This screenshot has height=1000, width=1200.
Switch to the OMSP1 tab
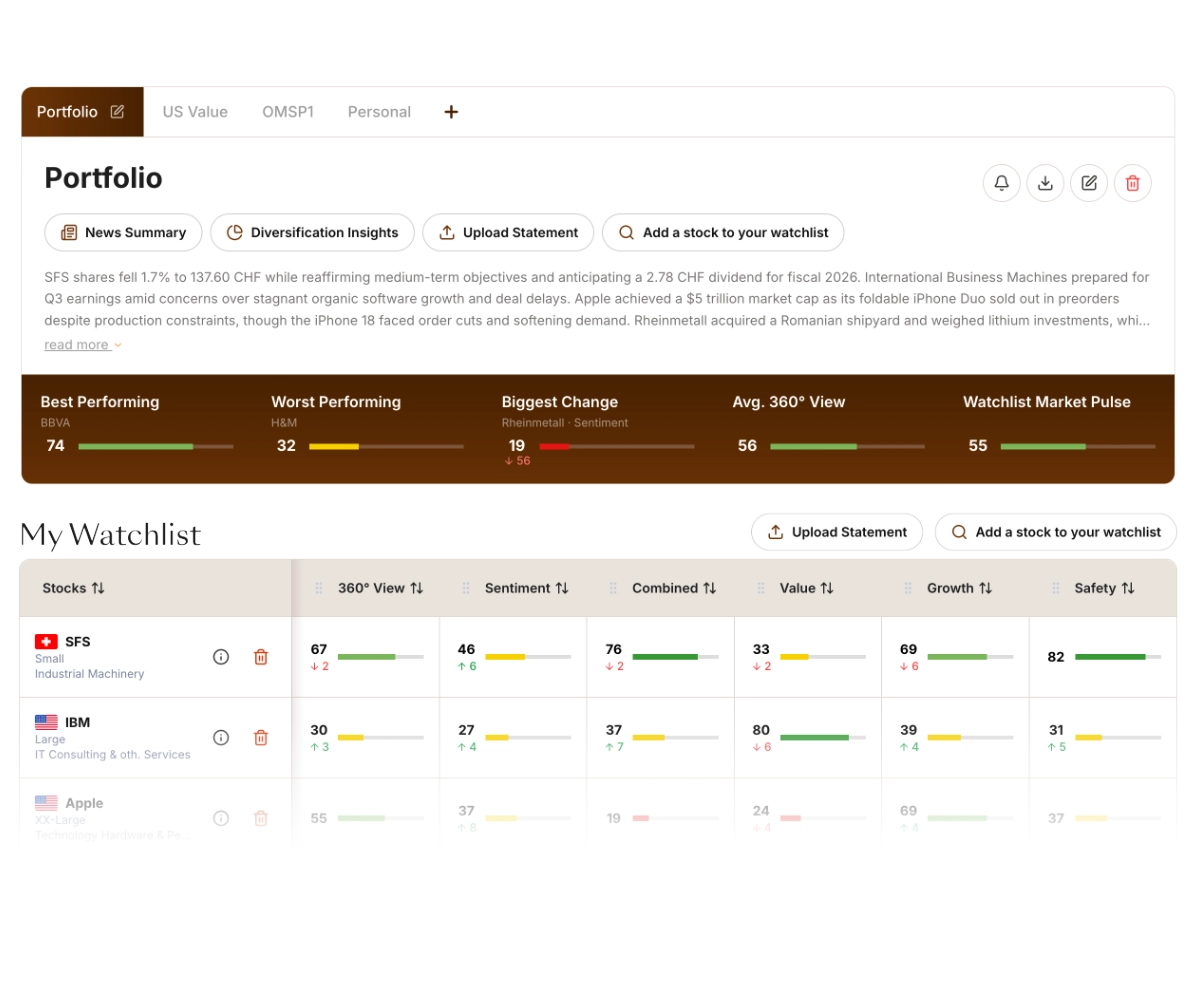tap(288, 112)
